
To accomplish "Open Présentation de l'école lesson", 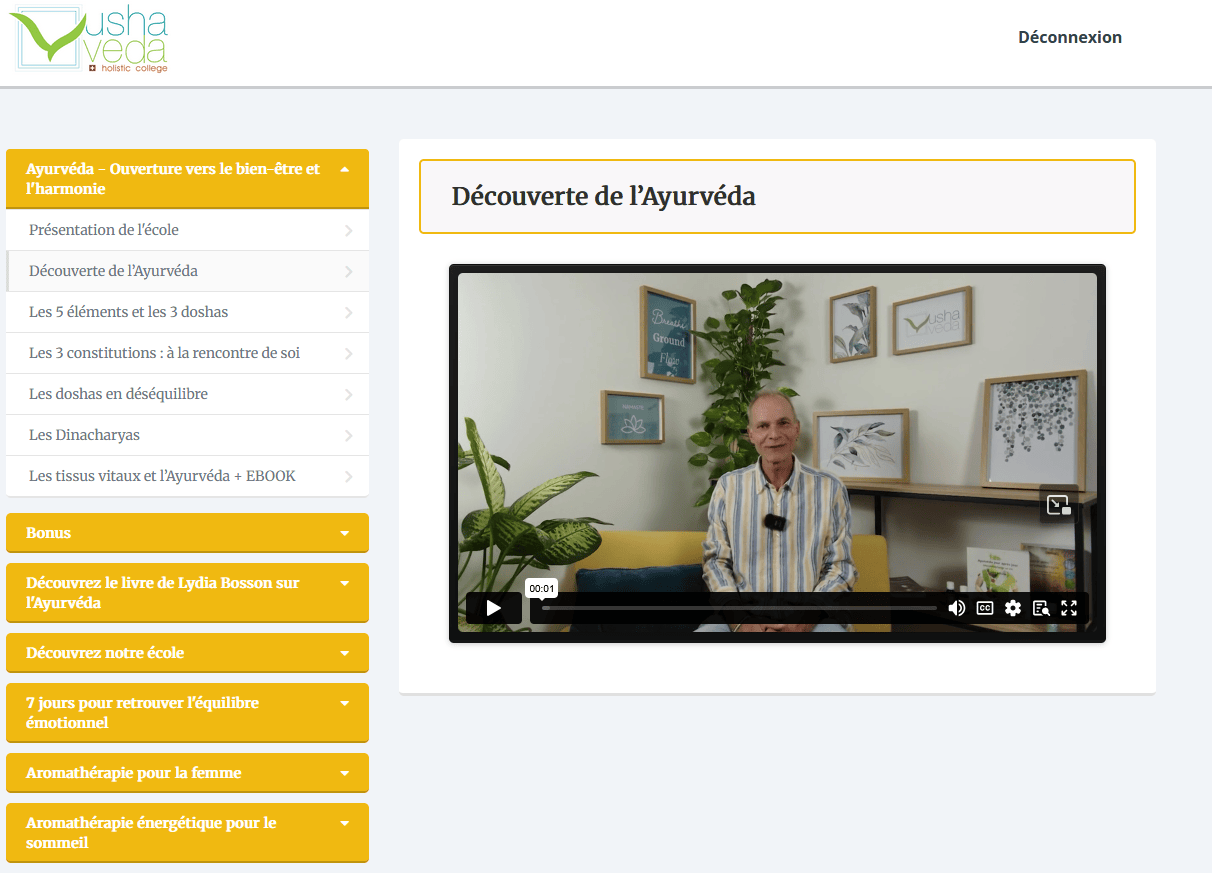I will (x=104, y=230).
